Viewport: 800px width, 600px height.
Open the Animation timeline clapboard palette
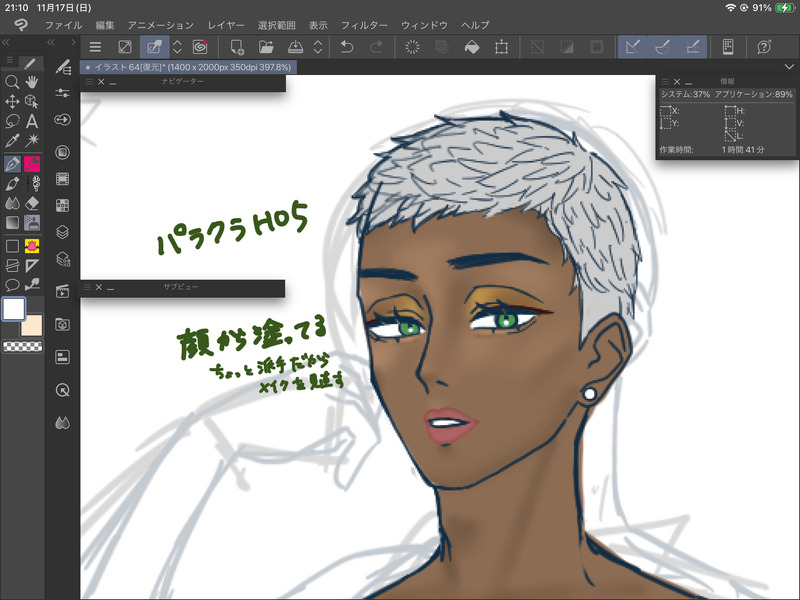62,291
